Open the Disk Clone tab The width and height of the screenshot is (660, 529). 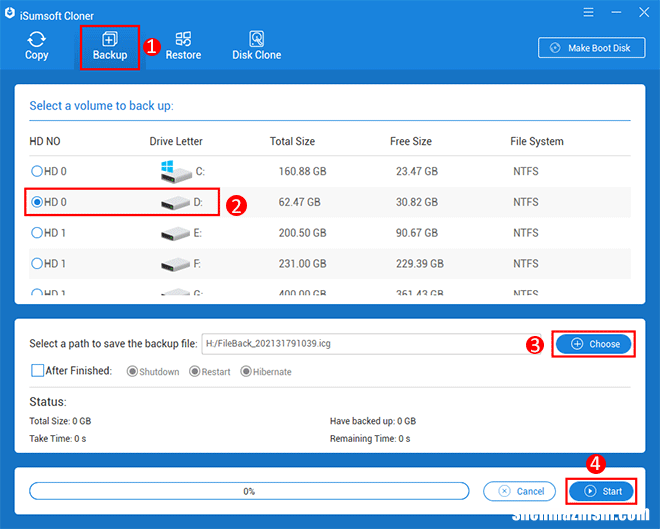tap(257, 46)
